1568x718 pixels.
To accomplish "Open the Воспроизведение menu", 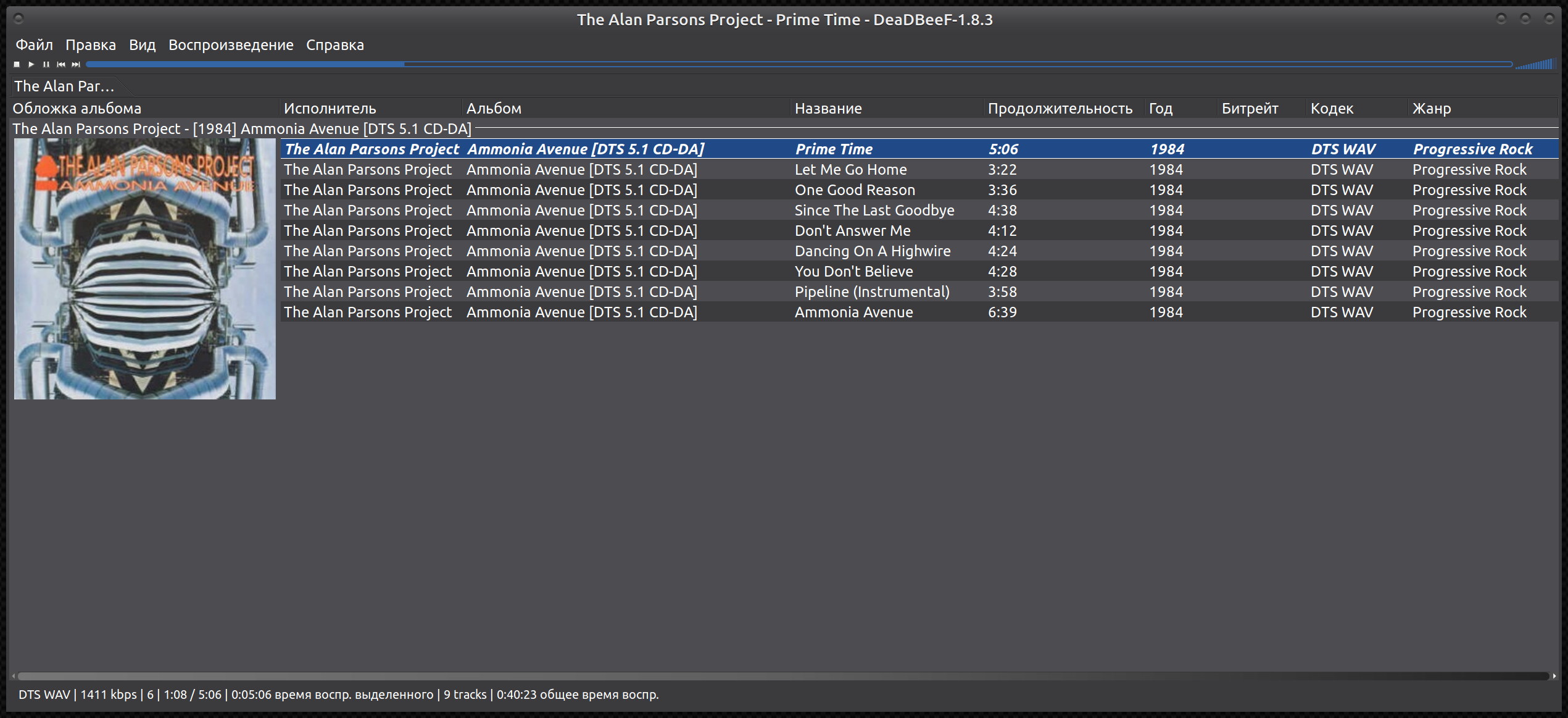I will 231,45.
